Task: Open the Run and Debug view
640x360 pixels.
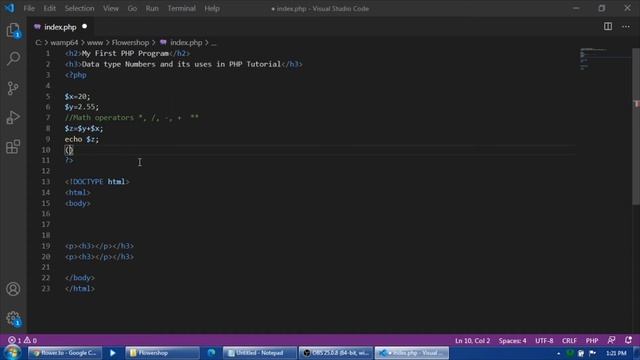Action: pyautogui.click(x=13, y=118)
